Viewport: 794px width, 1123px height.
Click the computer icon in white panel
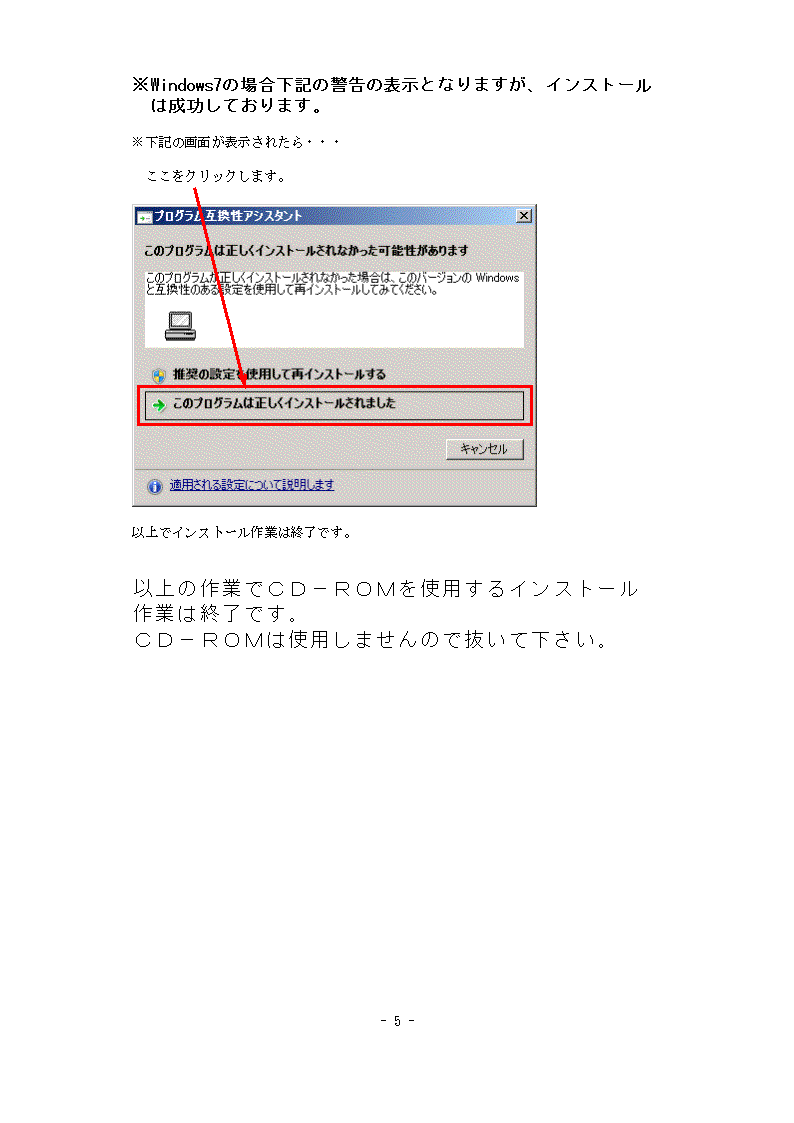click(x=180, y=326)
